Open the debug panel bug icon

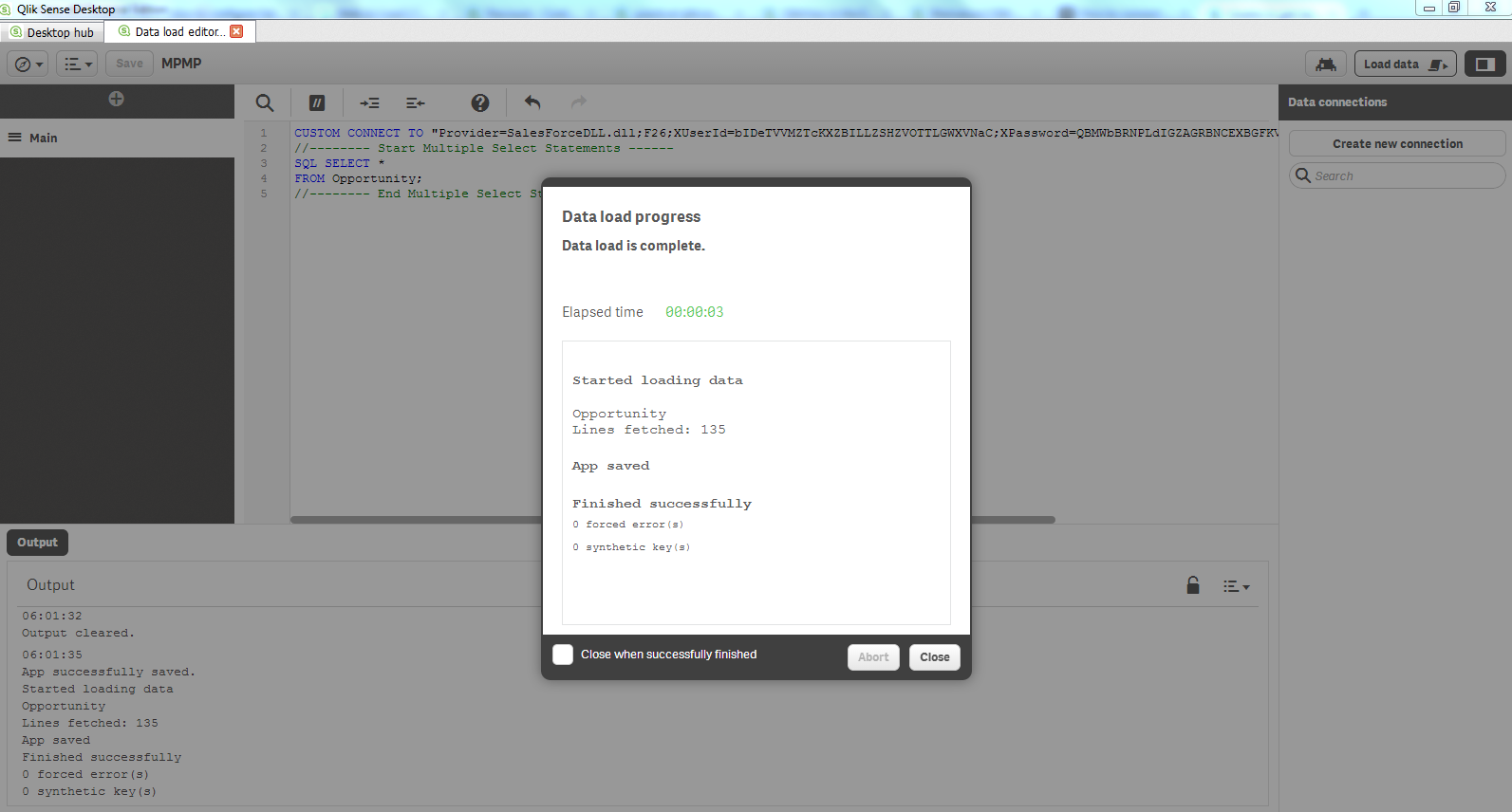click(1326, 65)
